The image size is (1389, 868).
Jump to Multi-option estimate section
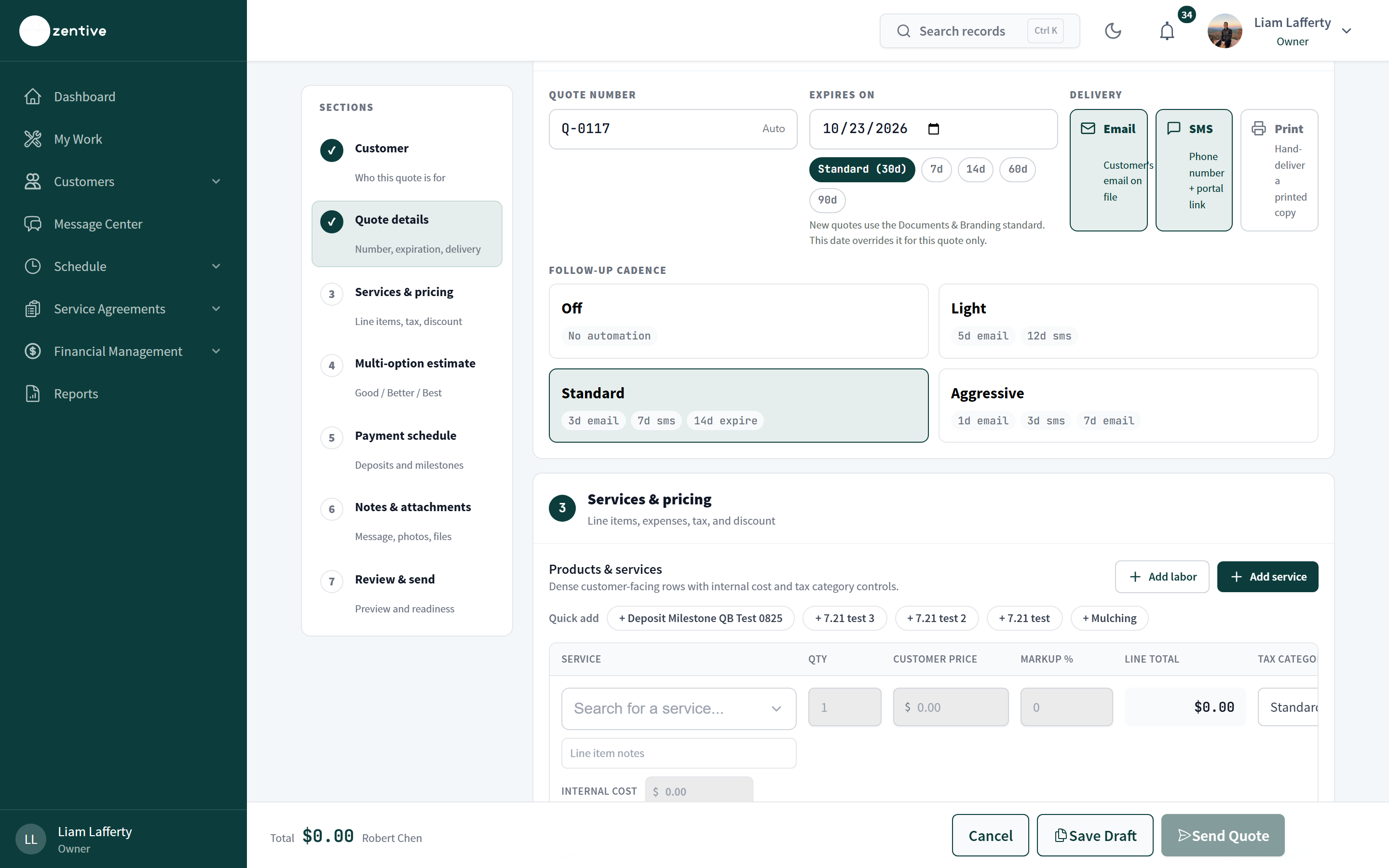point(407,378)
